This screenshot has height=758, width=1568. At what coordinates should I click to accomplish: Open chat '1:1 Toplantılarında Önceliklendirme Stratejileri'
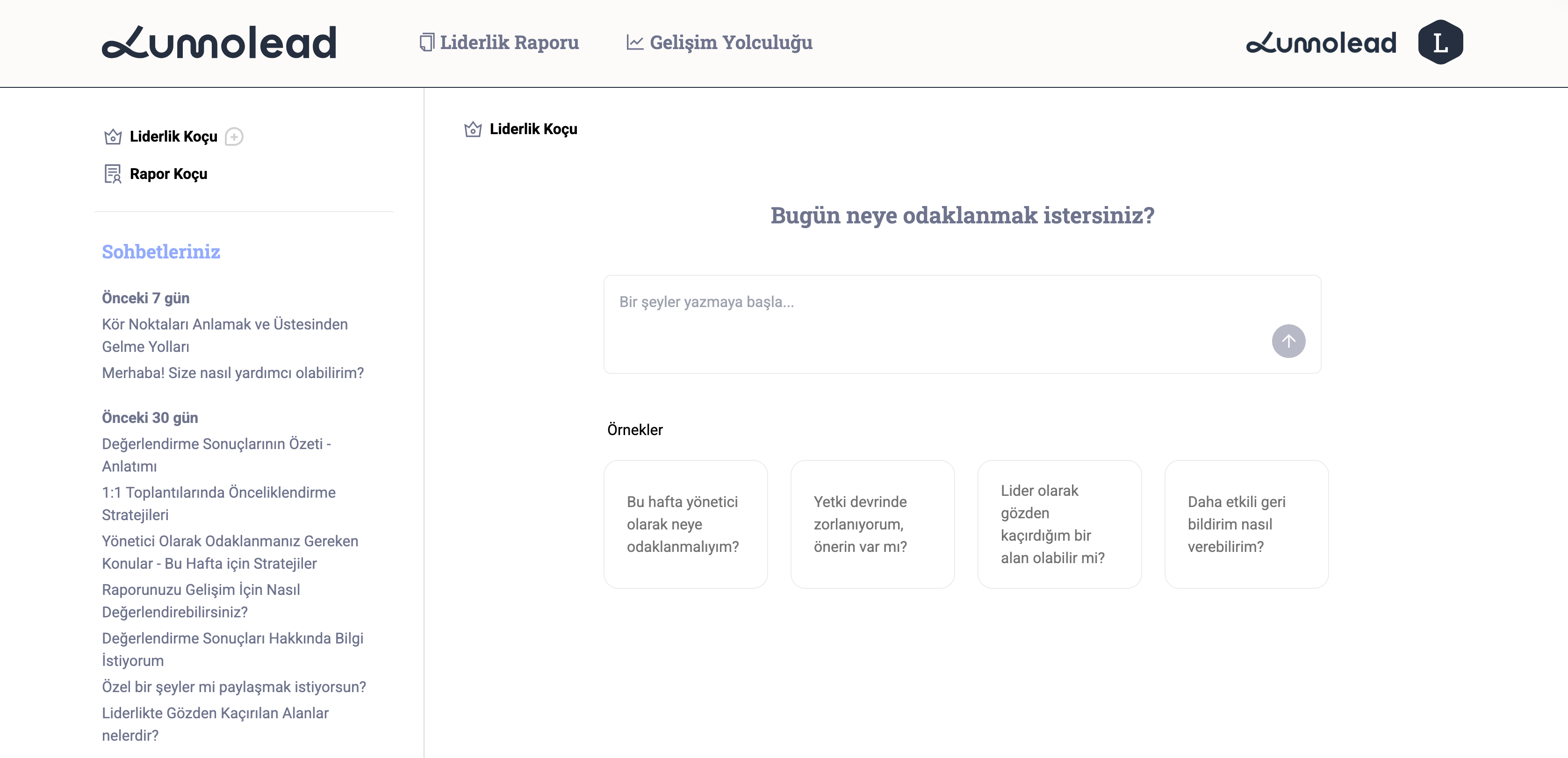pos(218,503)
